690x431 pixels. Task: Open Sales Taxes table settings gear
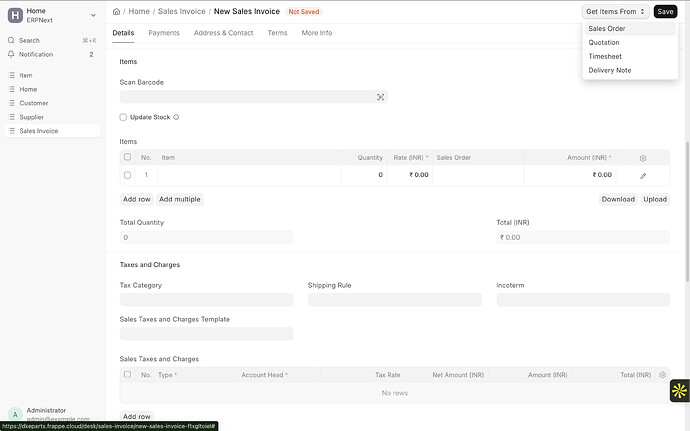coord(662,375)
